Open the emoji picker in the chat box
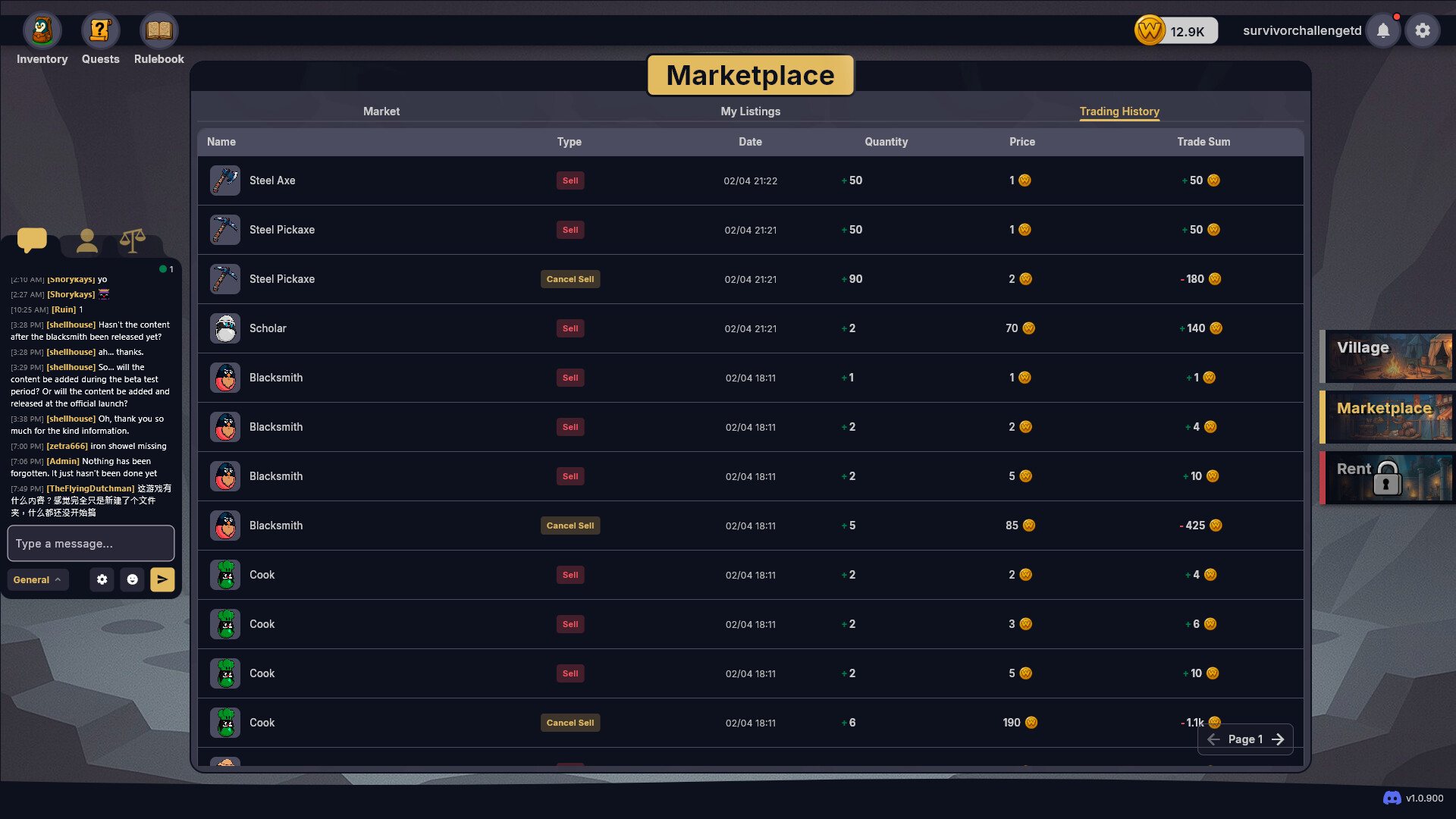Image resolution: width=1456 pixels, height=819 pixels. pyautogui.click(x=133, y=579)
